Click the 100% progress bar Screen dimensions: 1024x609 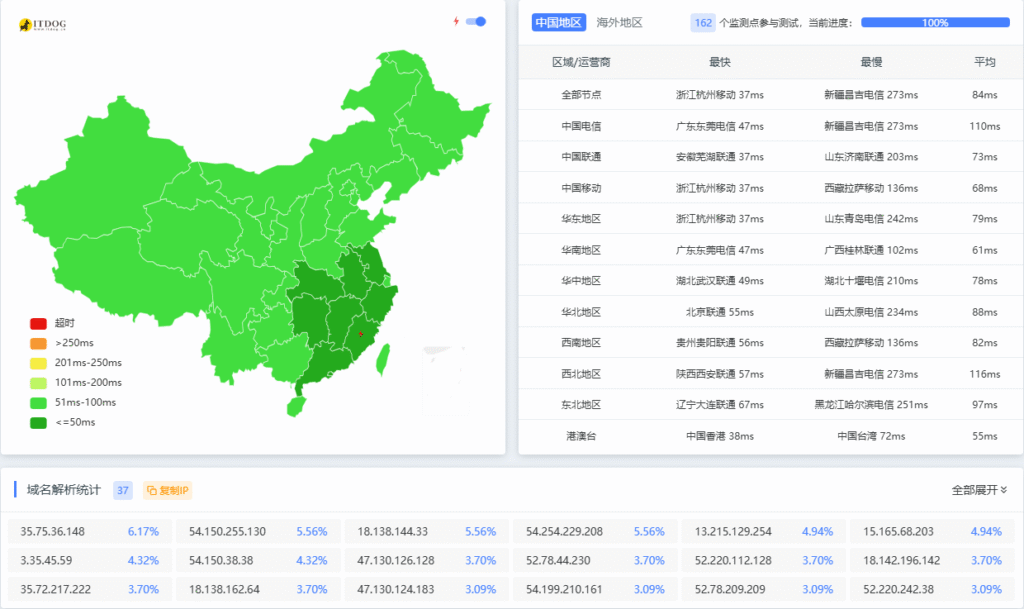click(x=935, y=22)
